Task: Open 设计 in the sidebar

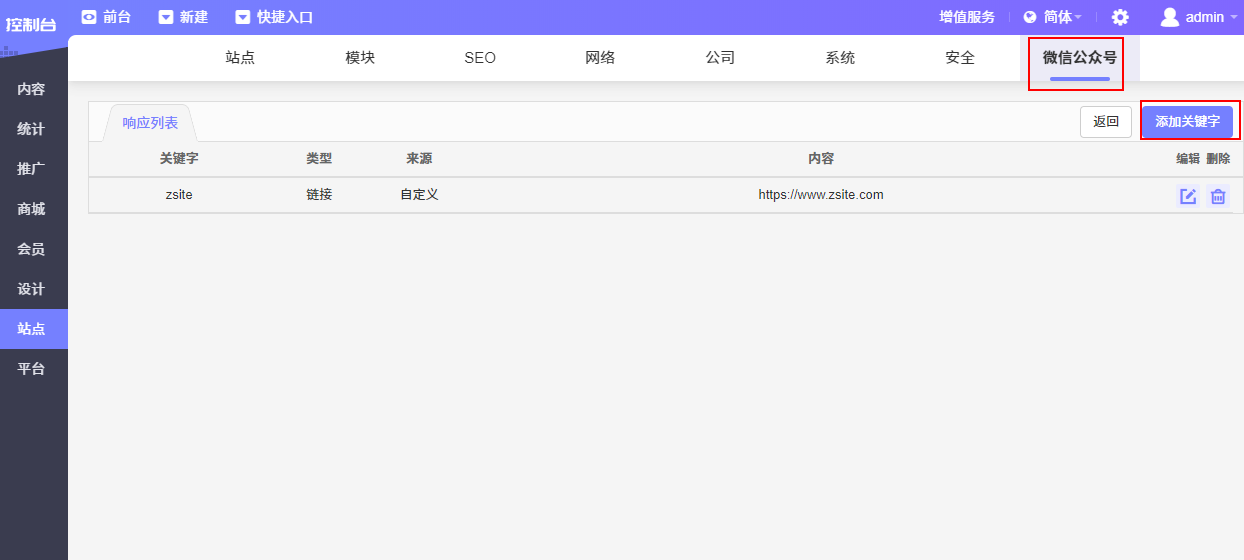Action: click(x=32, y=289)
